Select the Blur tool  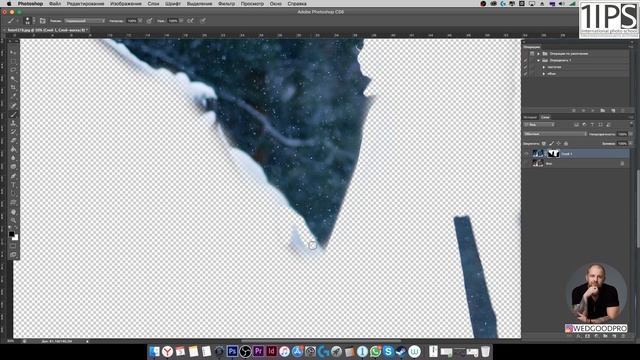13,158
